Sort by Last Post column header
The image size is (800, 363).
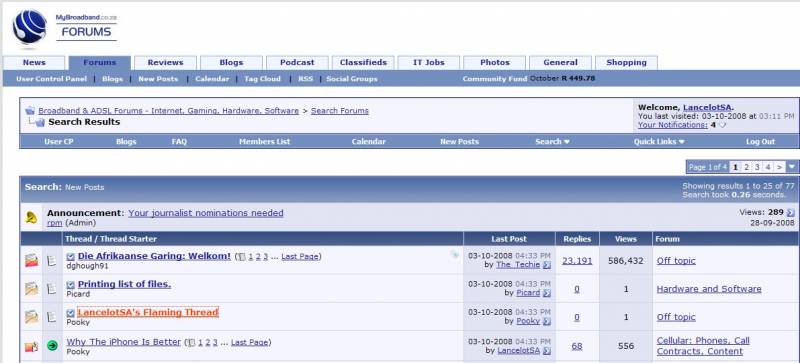(509, 238)
